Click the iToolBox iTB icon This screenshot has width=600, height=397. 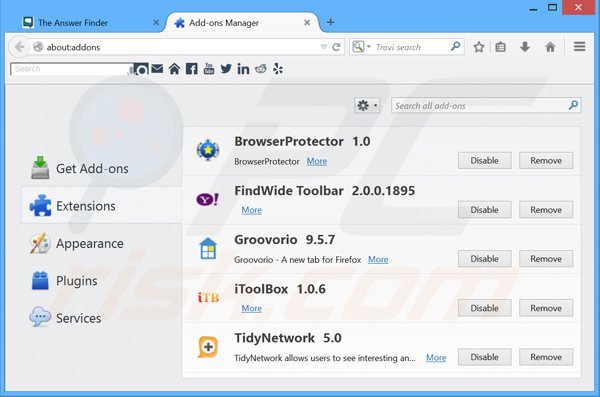coord(208,297)
